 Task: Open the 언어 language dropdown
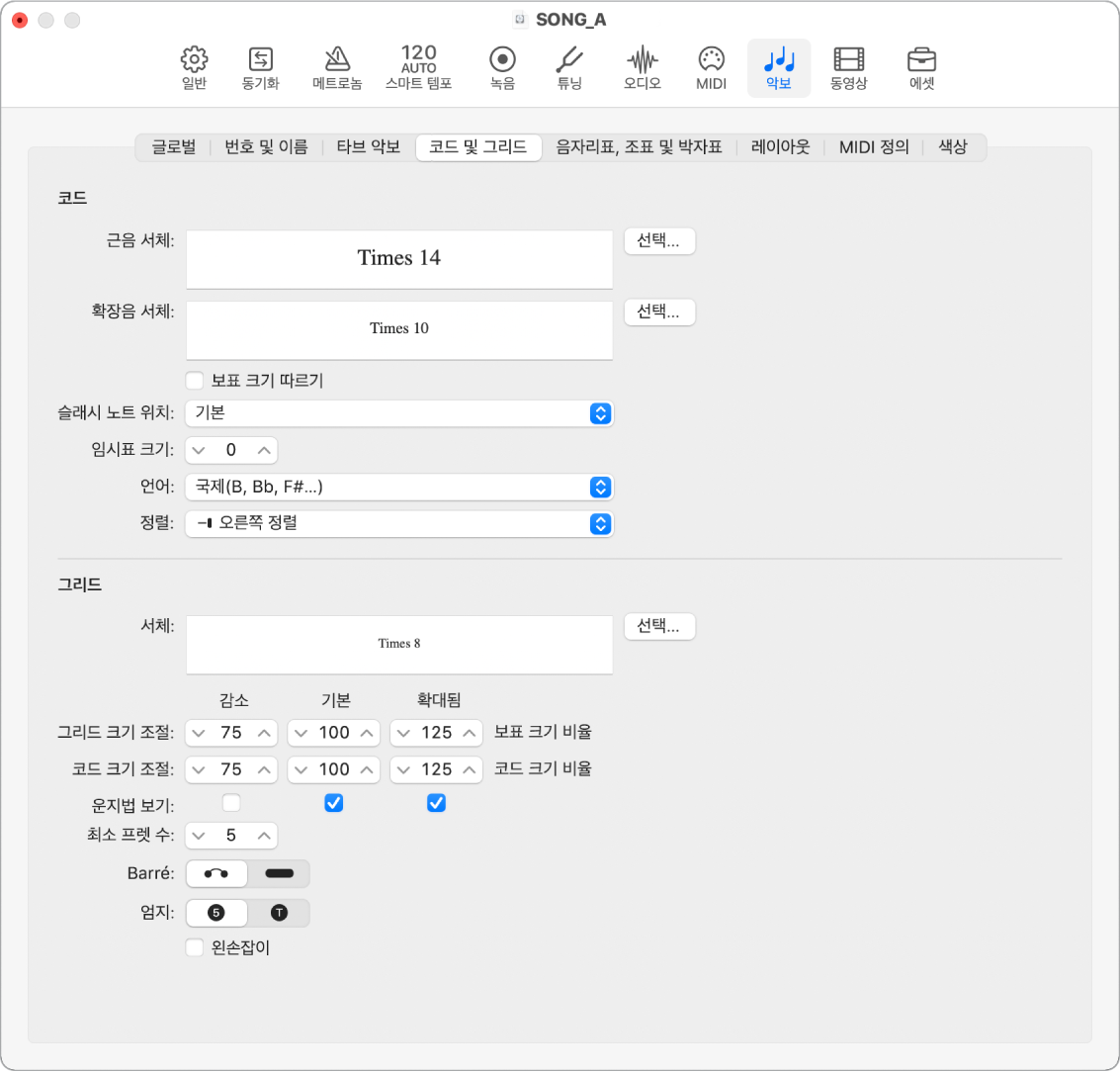(x=399, y=487)
